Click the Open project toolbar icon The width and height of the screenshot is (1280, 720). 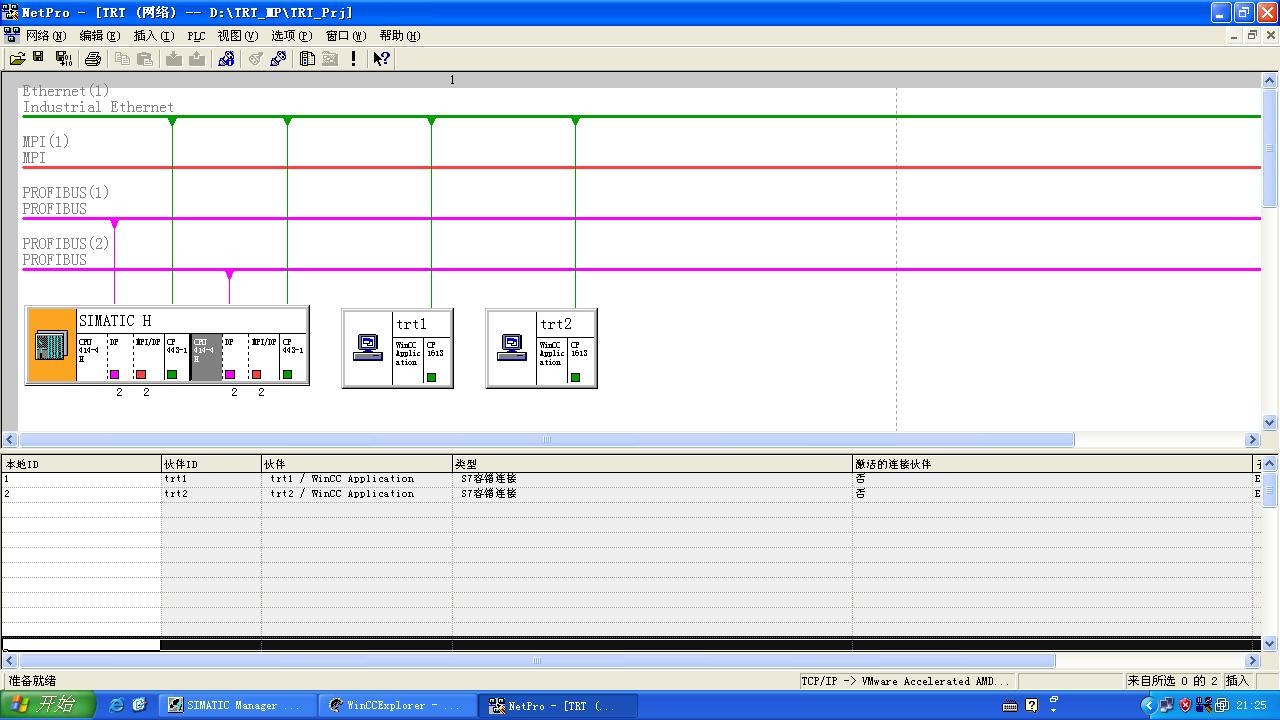click(x=17, y=59)
